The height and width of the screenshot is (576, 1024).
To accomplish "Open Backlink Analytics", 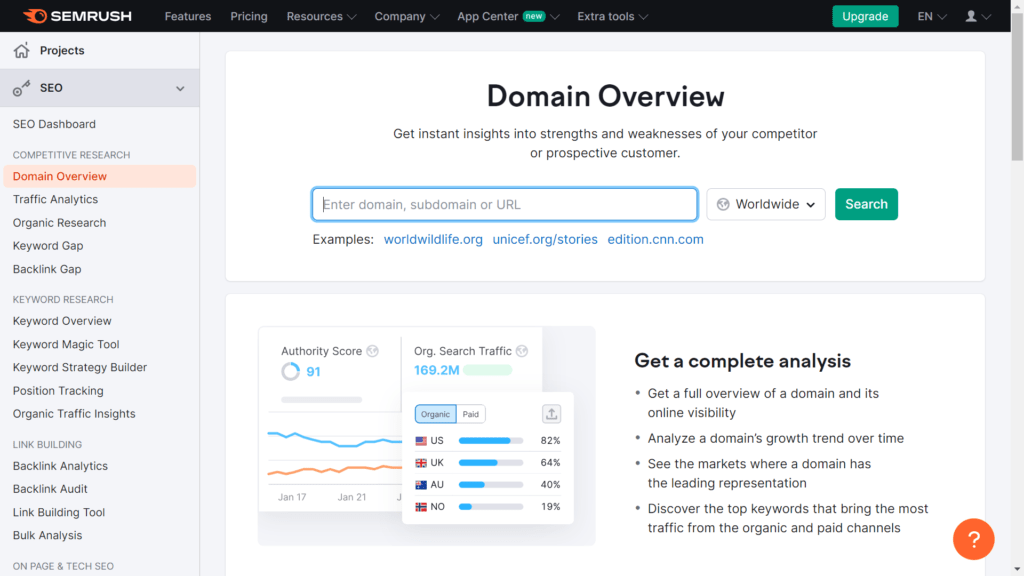I will (60, 466).
